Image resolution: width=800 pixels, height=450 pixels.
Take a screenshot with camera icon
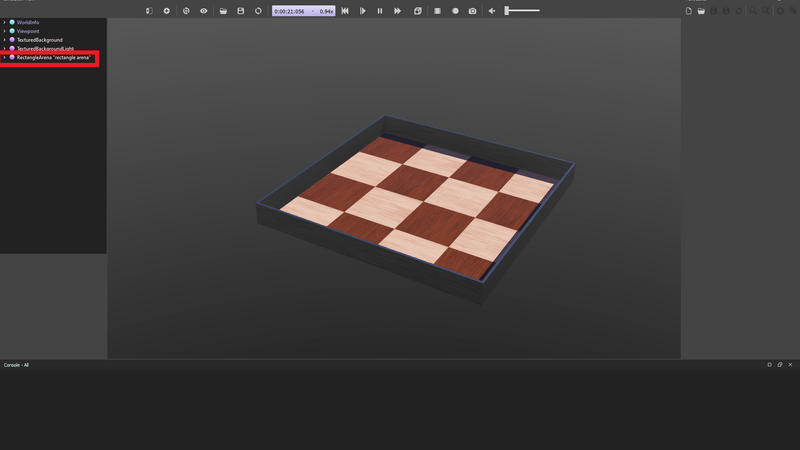[473, 11]
